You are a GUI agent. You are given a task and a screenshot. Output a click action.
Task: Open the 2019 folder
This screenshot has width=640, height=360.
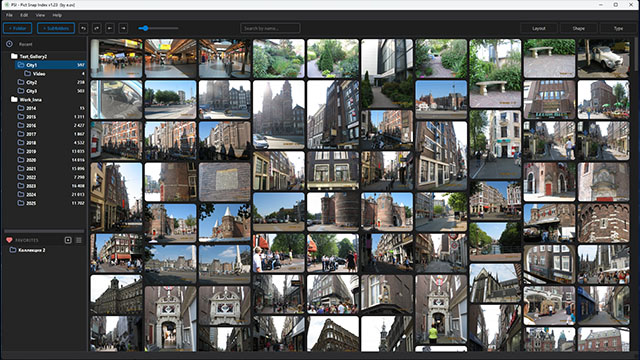click(x=51, y=151)
